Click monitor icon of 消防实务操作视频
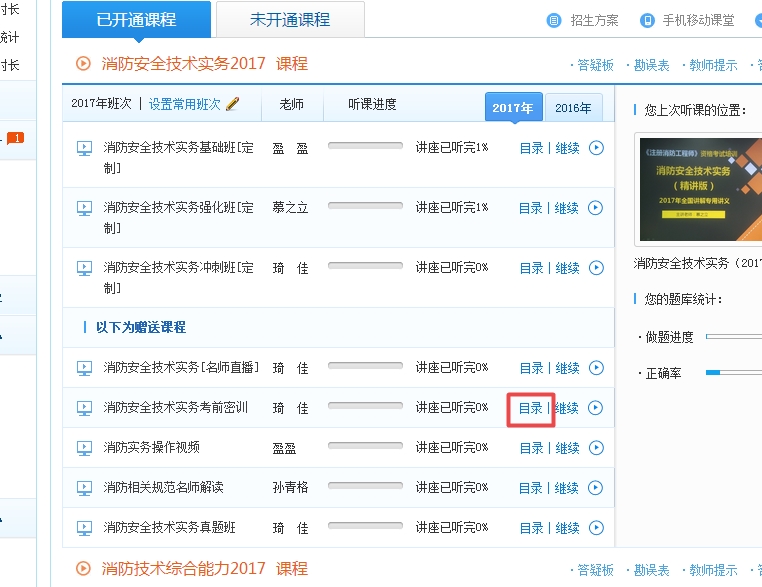This screenshot has height=587, width=762. point(84,448)
